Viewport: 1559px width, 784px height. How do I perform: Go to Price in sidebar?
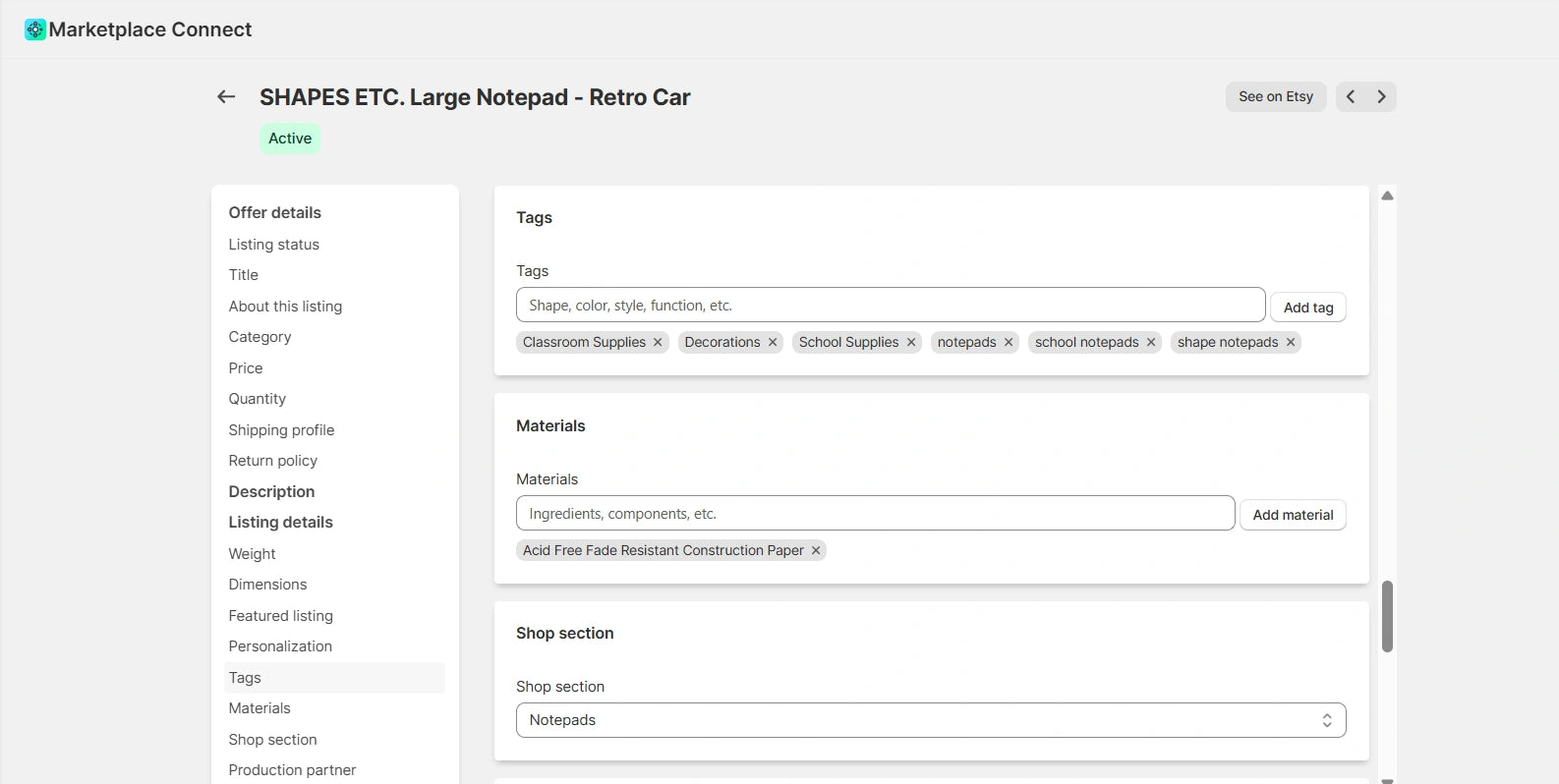(246, 368)
